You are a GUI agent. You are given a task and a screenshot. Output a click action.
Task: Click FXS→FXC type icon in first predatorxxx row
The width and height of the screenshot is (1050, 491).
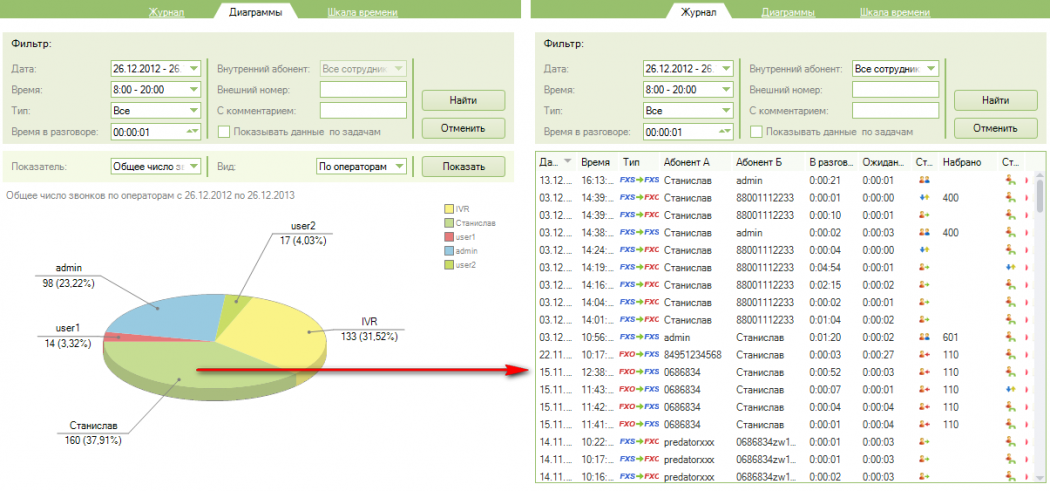(638, 442)
